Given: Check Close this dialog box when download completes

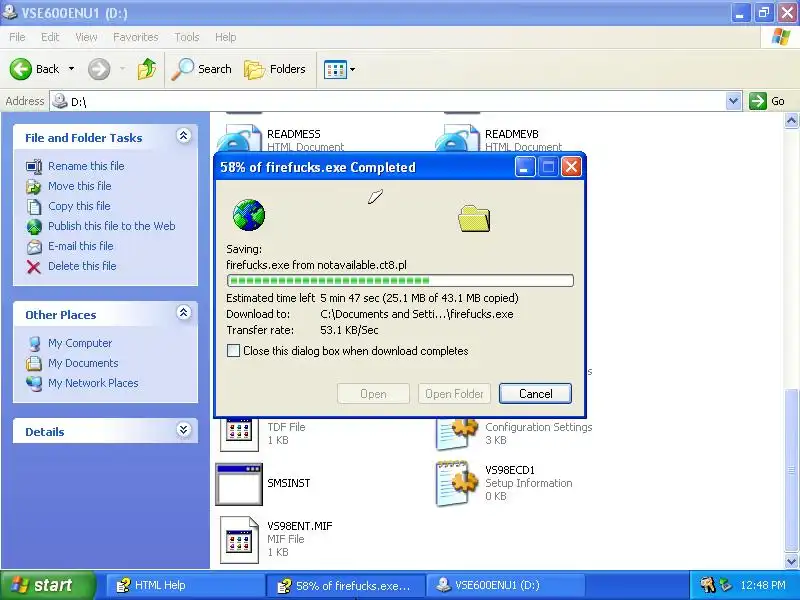Looking at the screenshot, I should (233, 351).
